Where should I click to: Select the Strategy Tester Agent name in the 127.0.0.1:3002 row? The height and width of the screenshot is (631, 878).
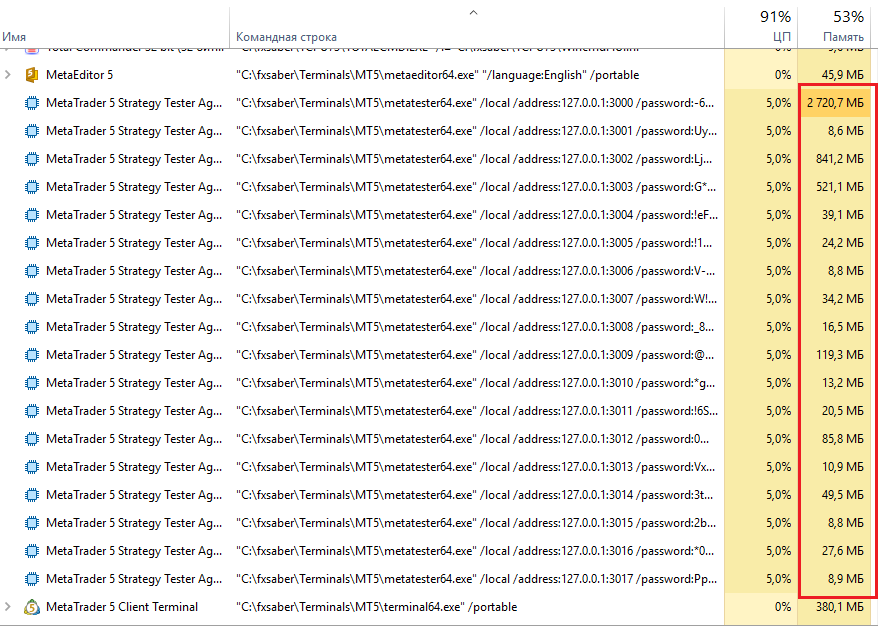point(134,159)
